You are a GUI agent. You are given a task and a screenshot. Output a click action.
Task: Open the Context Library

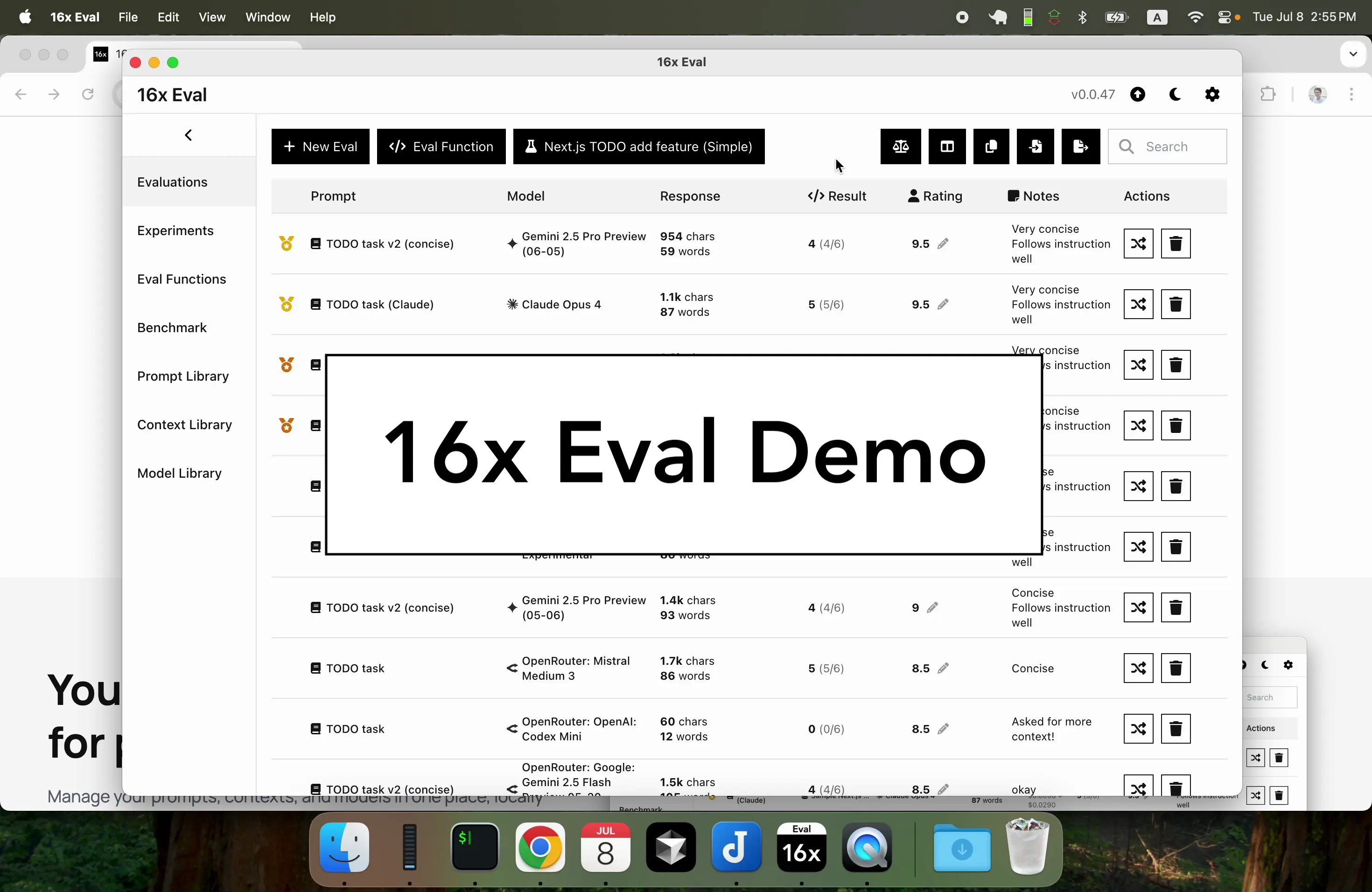(189, 425)
